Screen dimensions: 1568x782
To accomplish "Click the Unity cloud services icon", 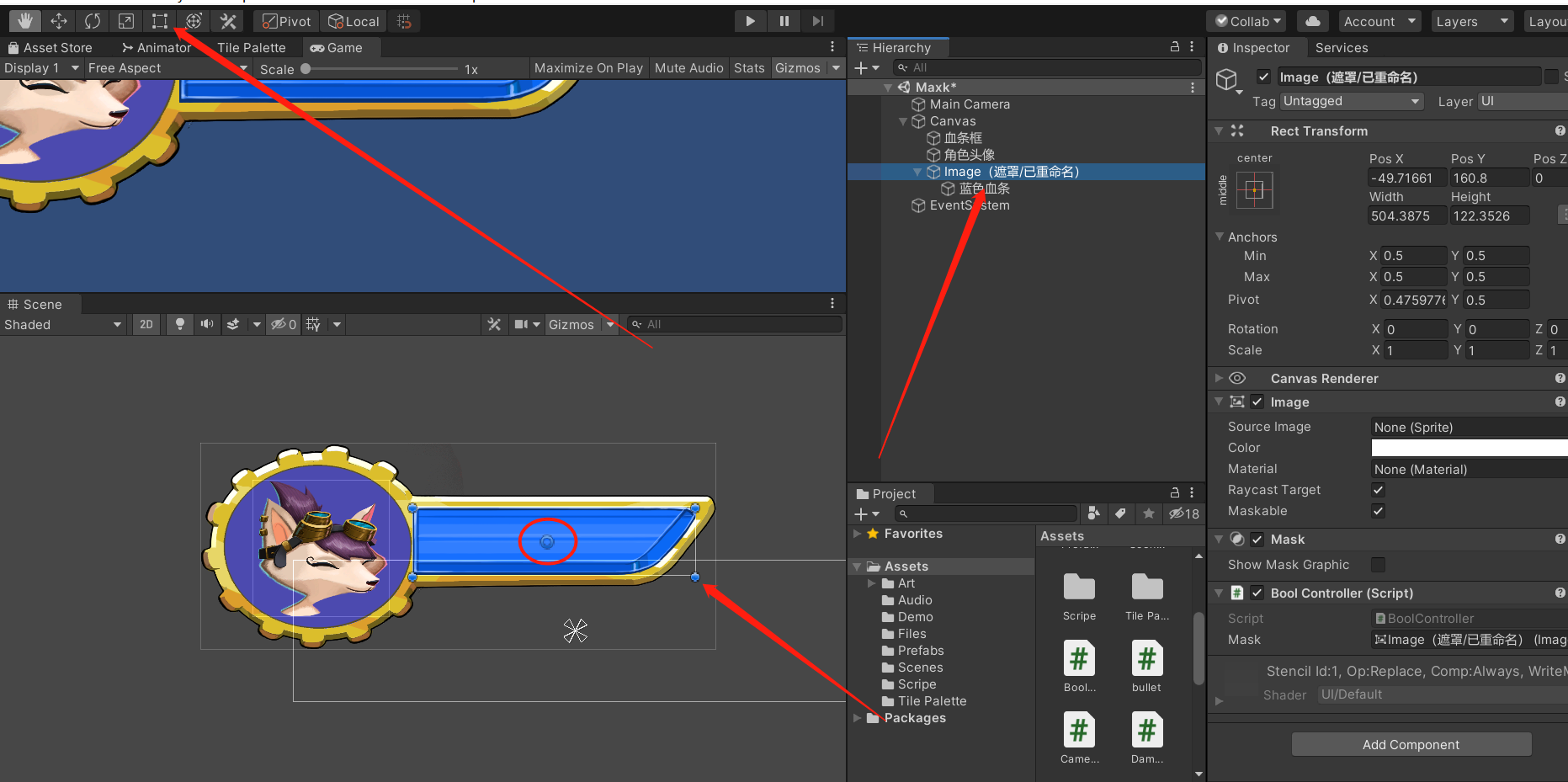I will tap(1312, 20).
